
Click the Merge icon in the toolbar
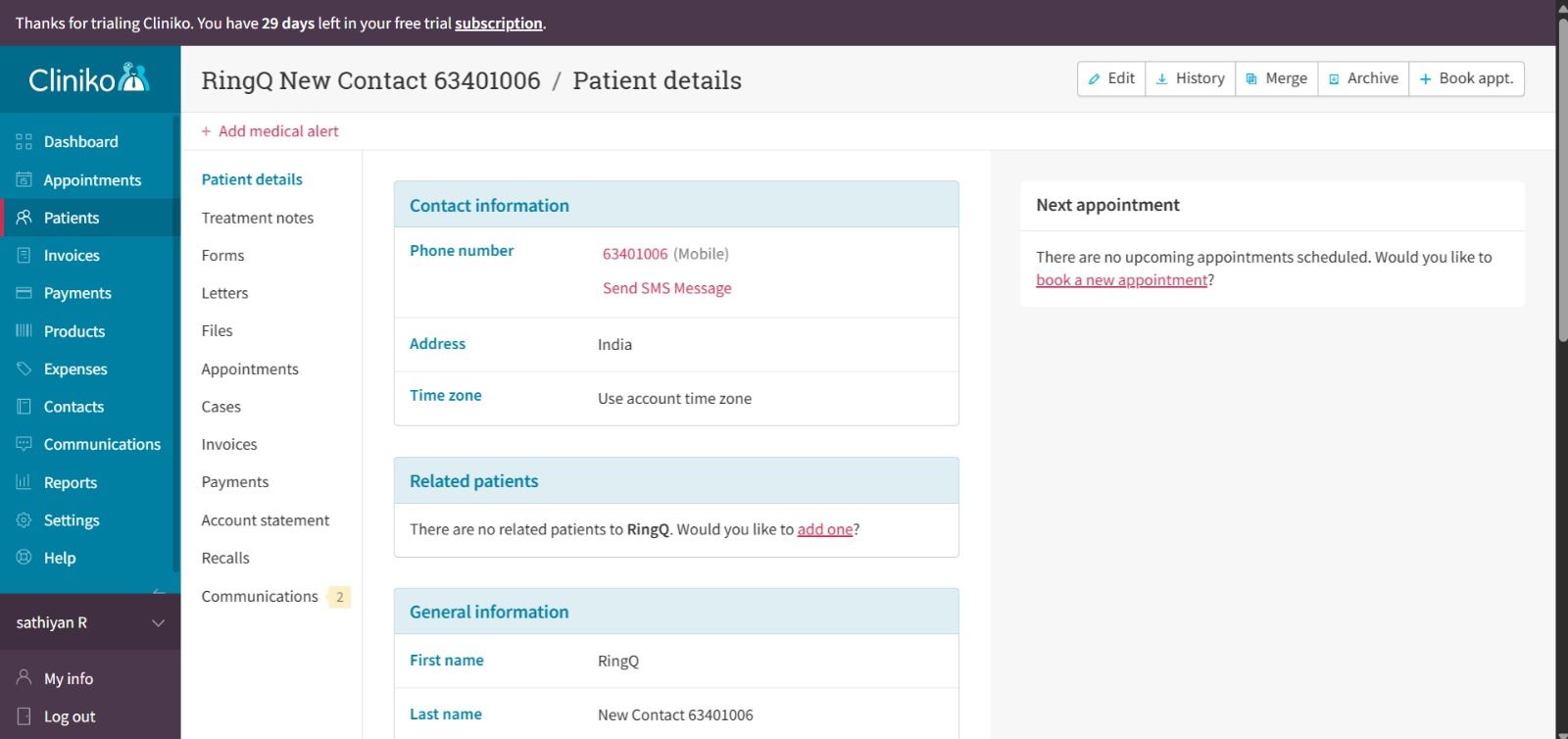coord(1251,79)
